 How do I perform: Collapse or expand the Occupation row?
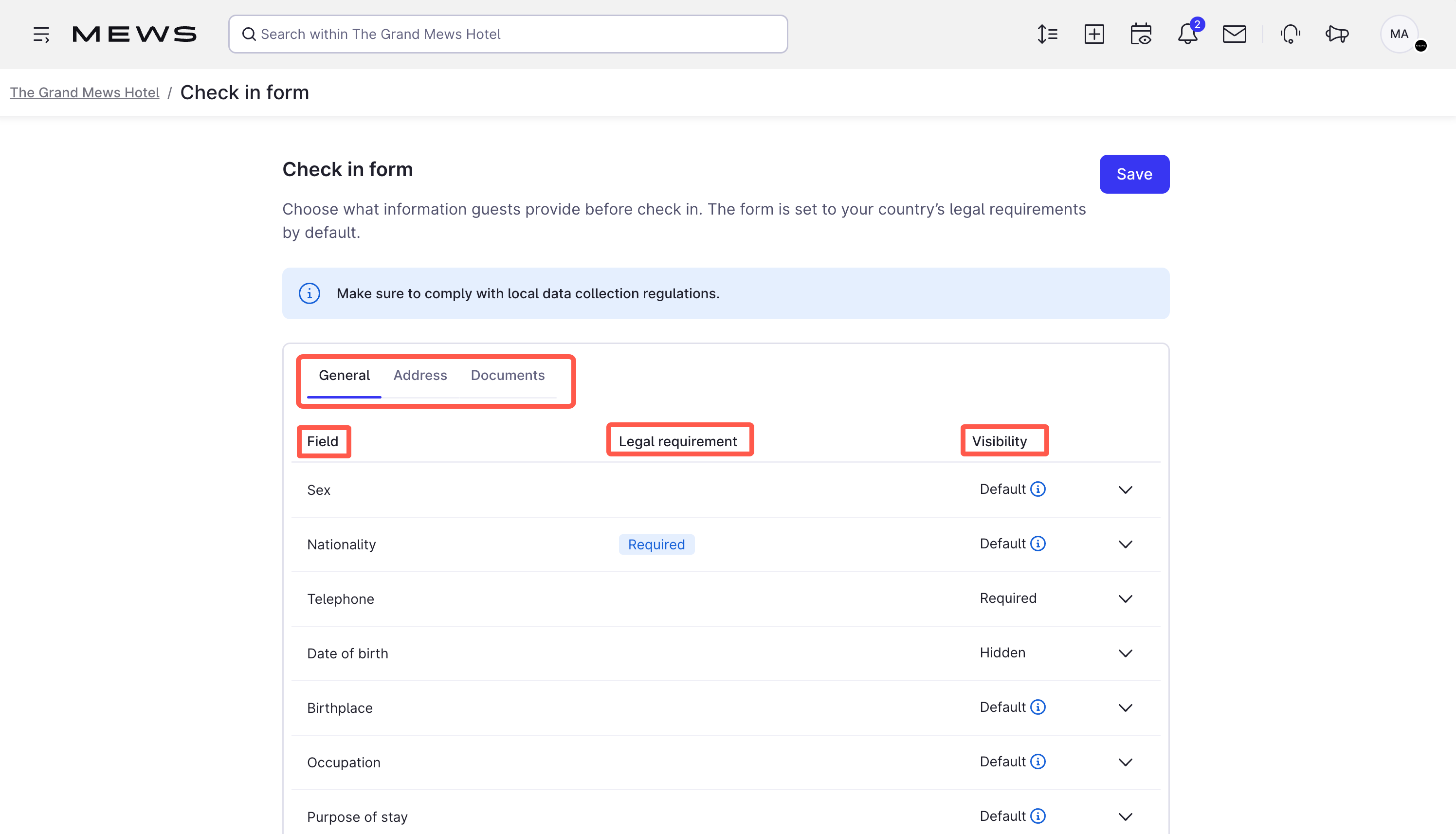pyautogui.click(x=1125, y=762)
